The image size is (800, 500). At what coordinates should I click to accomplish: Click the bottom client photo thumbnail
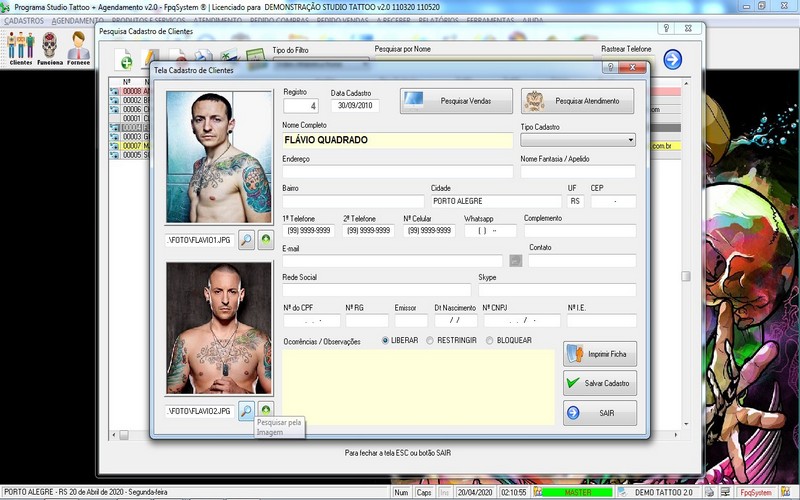(219, 328)
